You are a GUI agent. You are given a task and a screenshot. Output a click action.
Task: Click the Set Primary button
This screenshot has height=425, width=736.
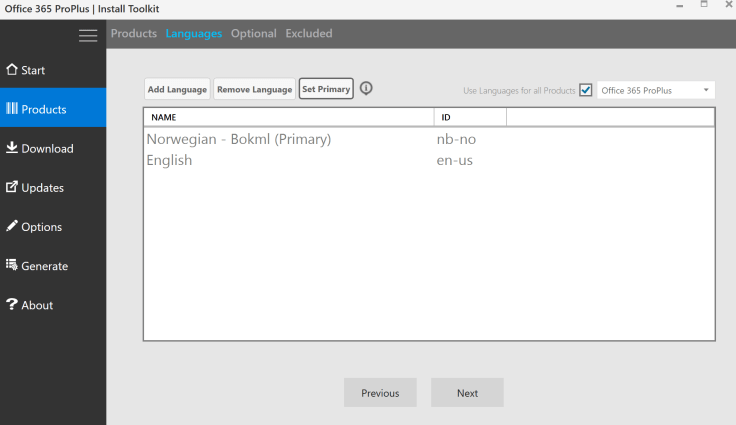pyautogui.click(x=326, y=89)
